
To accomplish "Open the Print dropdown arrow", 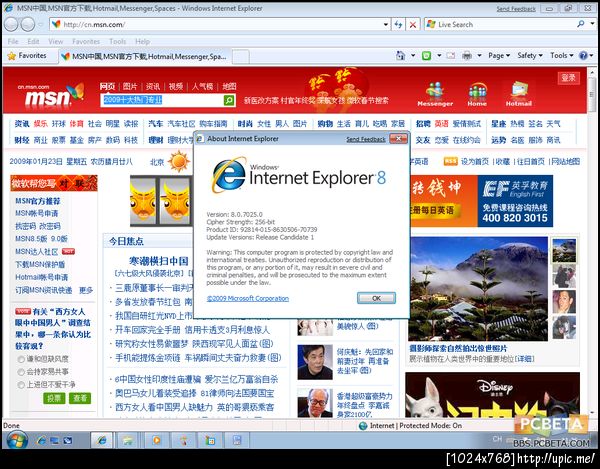I will click(x=479, y=56).
